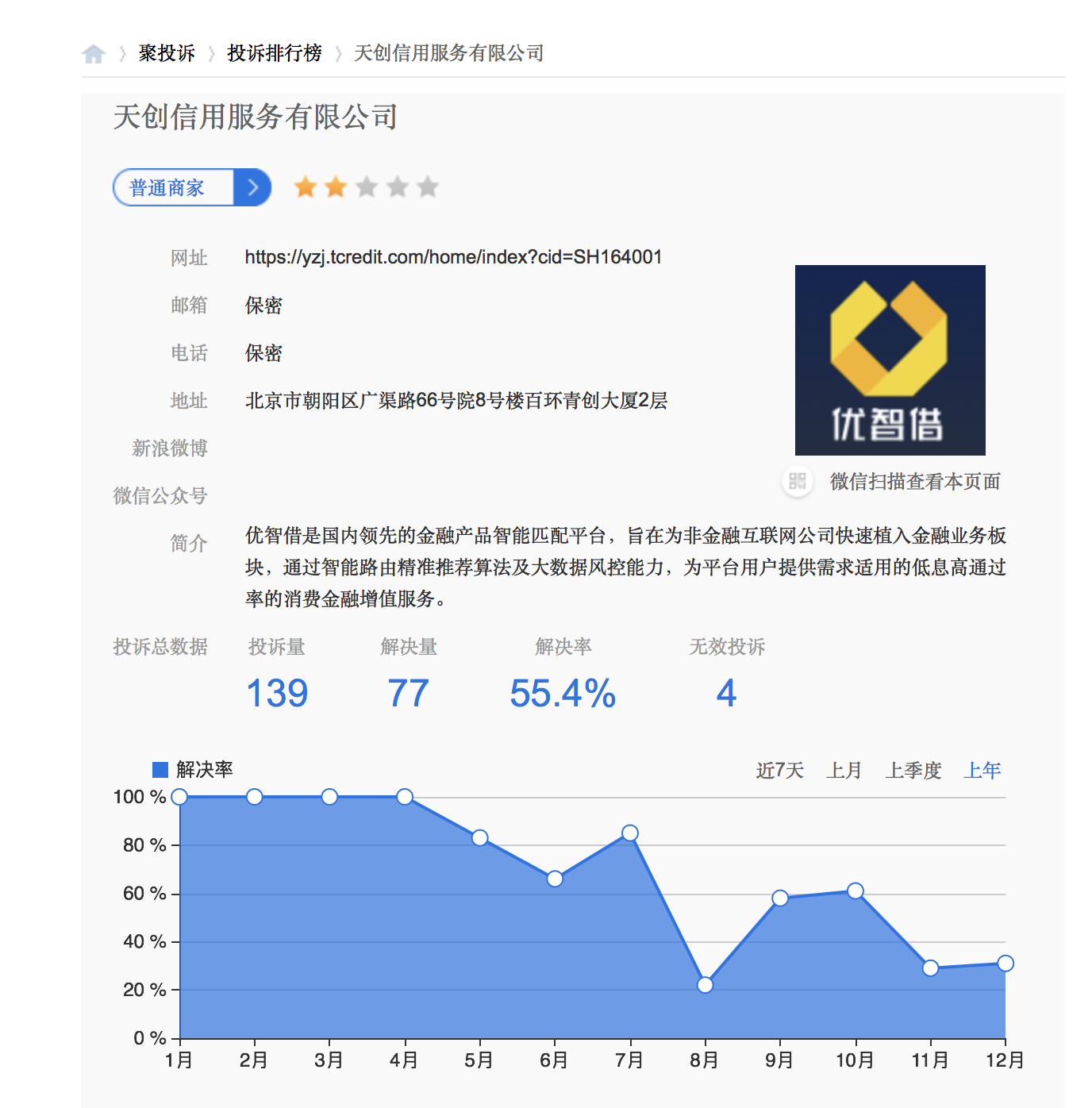Open the company website URL link
Screen dimensions: 1092x1108
(x=453, y=256)
